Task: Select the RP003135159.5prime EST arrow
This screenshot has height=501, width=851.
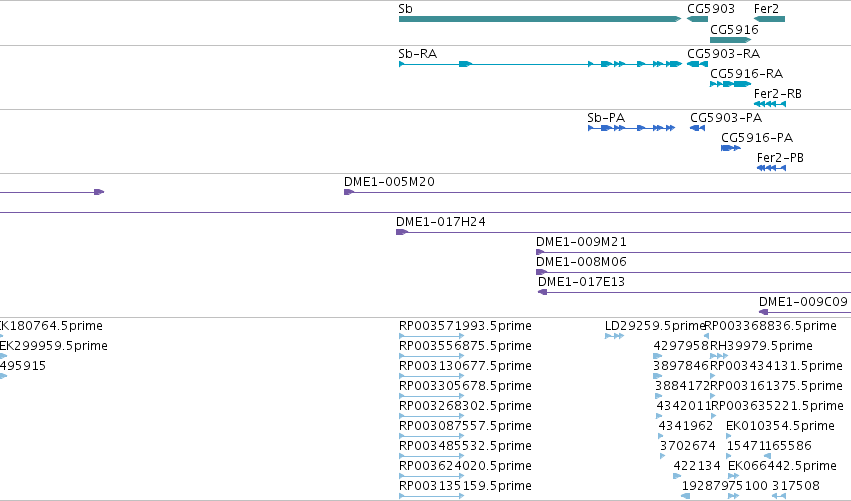Action: (x=431, y=496)
